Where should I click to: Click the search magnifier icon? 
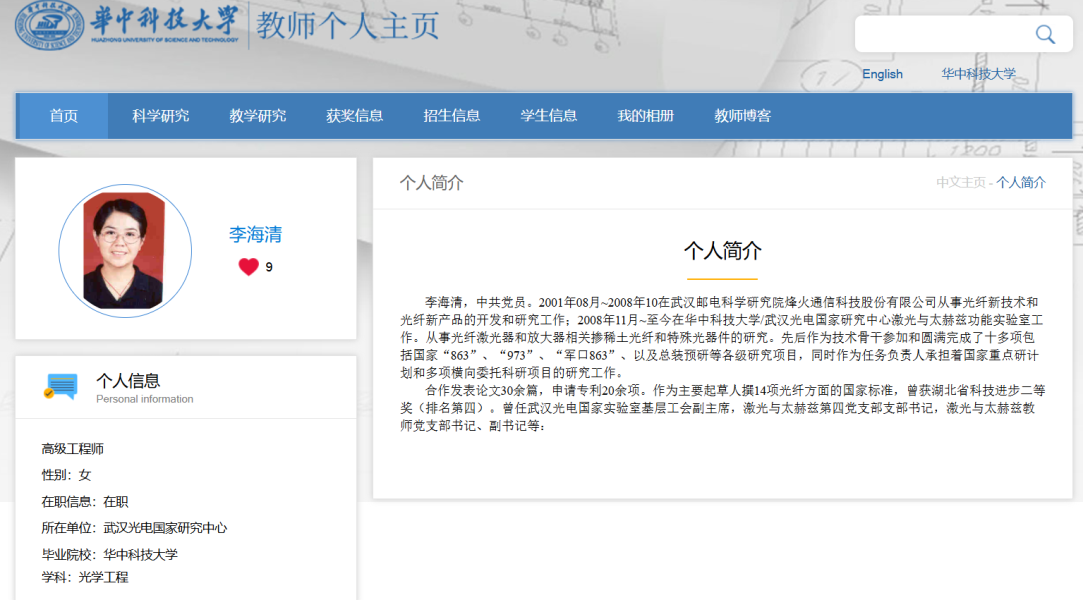1045,35
